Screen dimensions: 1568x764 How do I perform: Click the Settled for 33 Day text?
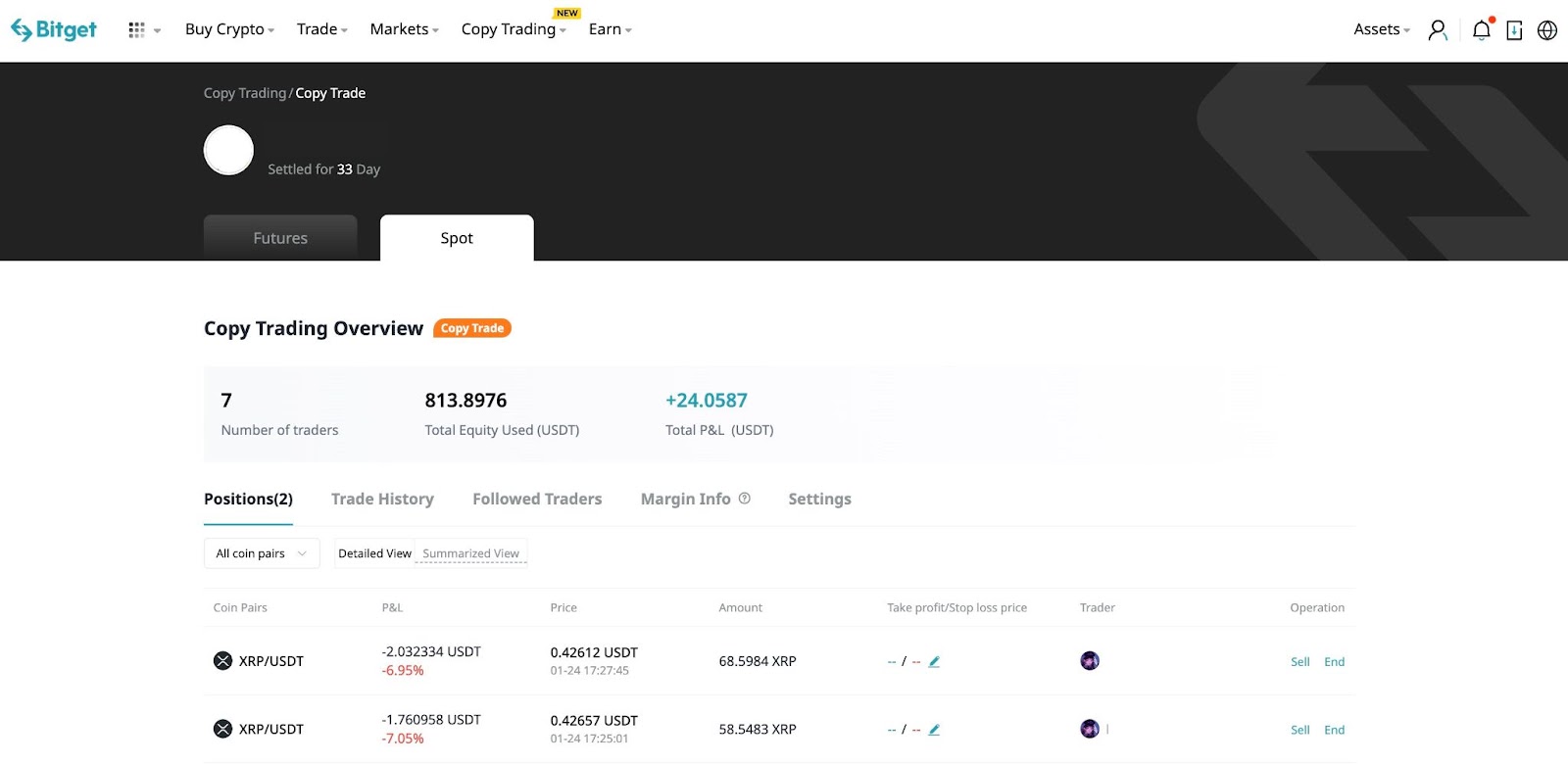[x=324, y=169]
